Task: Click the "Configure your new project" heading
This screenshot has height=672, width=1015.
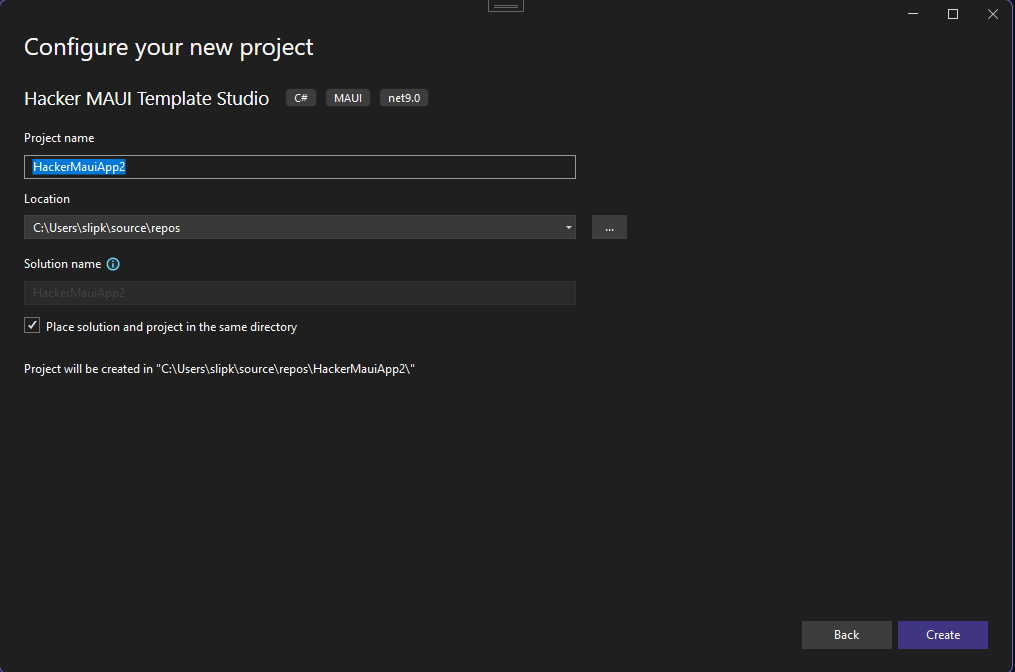Action: [168, 47]
